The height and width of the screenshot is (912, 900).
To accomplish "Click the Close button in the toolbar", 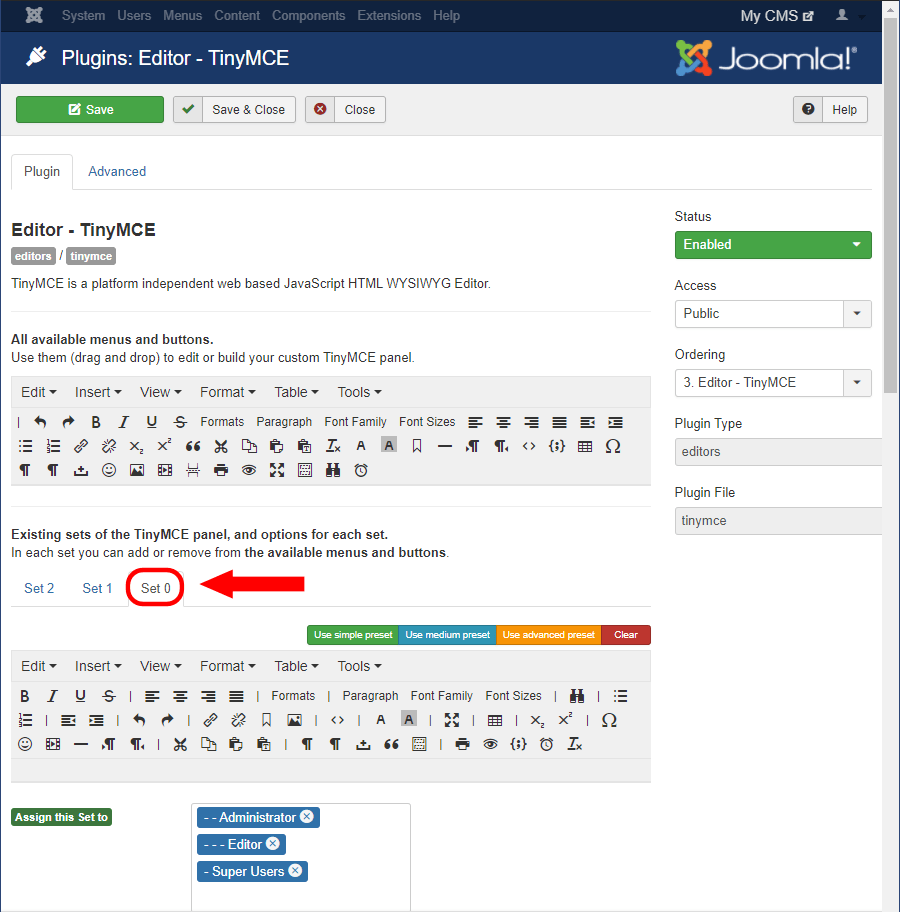I will (x=346, y=109).
